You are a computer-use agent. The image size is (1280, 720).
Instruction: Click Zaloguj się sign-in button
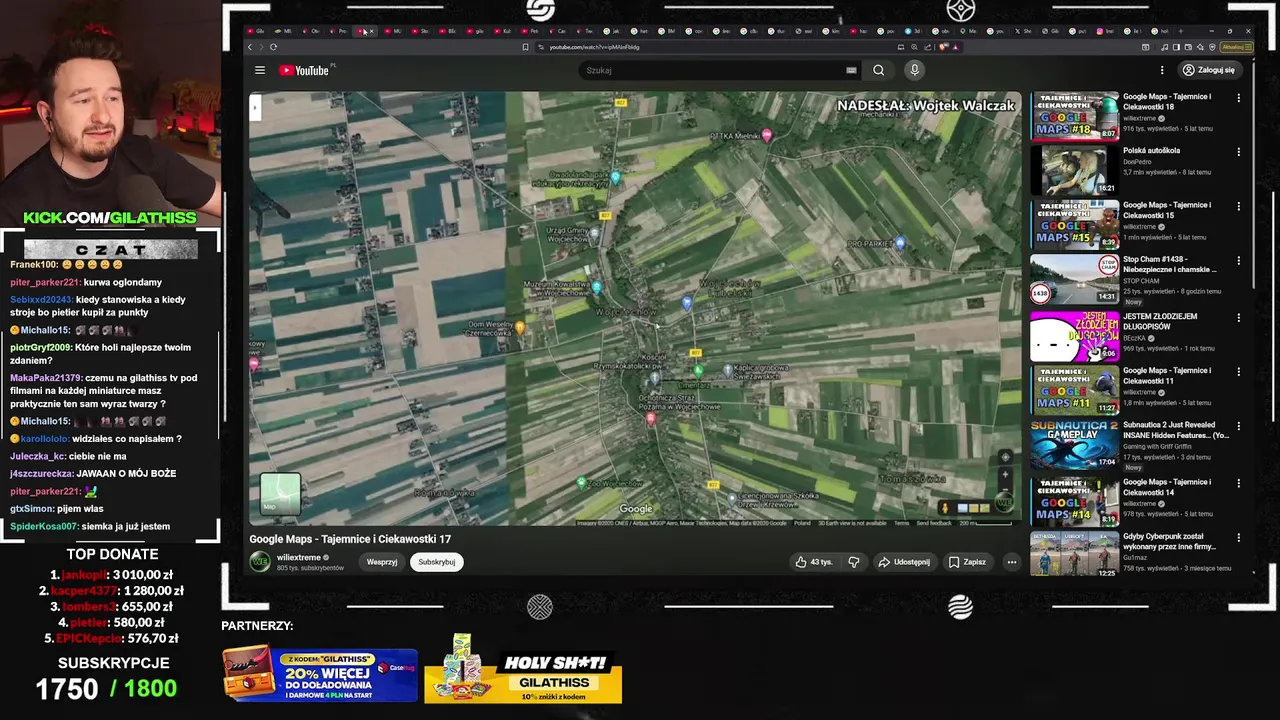pos(1208,70)
